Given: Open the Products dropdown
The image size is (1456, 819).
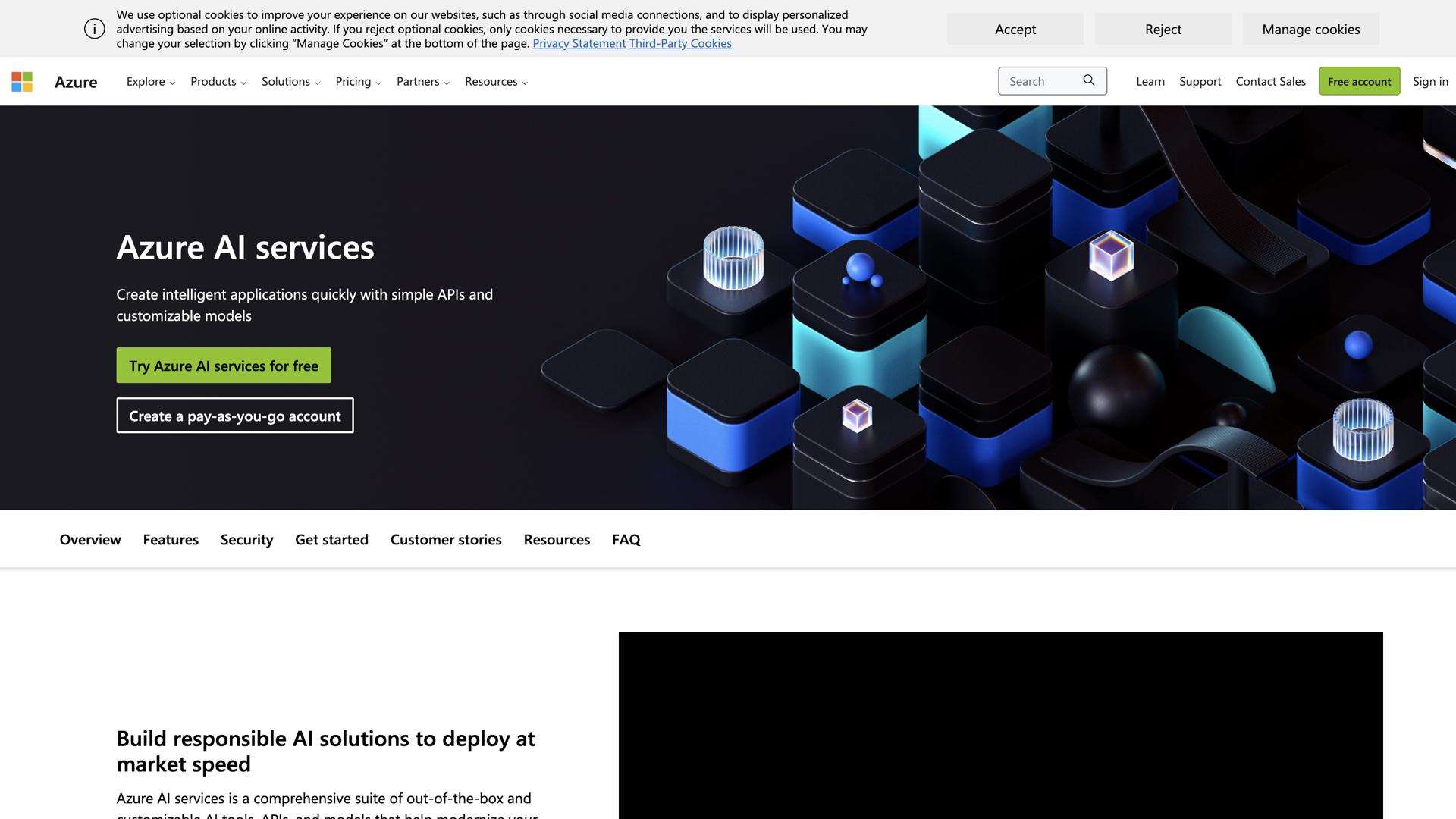Looking at the screenshot, I should point(218,81).
